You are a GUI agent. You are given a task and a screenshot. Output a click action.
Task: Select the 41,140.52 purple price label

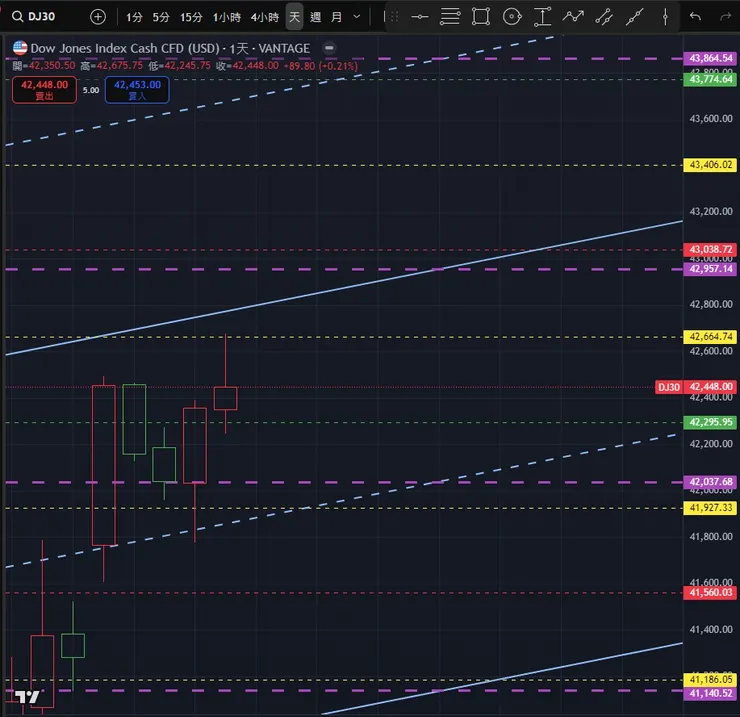pyautogui.click(x=710, y=694)
